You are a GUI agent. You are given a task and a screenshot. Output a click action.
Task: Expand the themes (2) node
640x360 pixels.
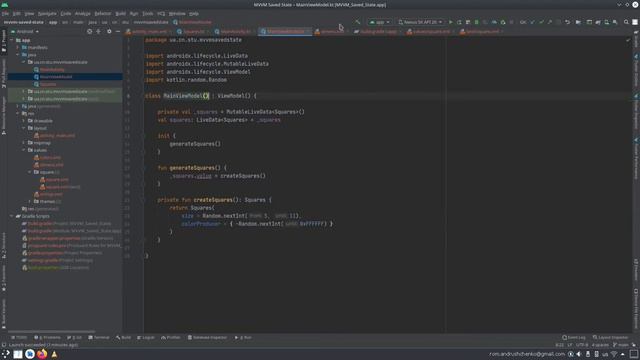[30, 202]
